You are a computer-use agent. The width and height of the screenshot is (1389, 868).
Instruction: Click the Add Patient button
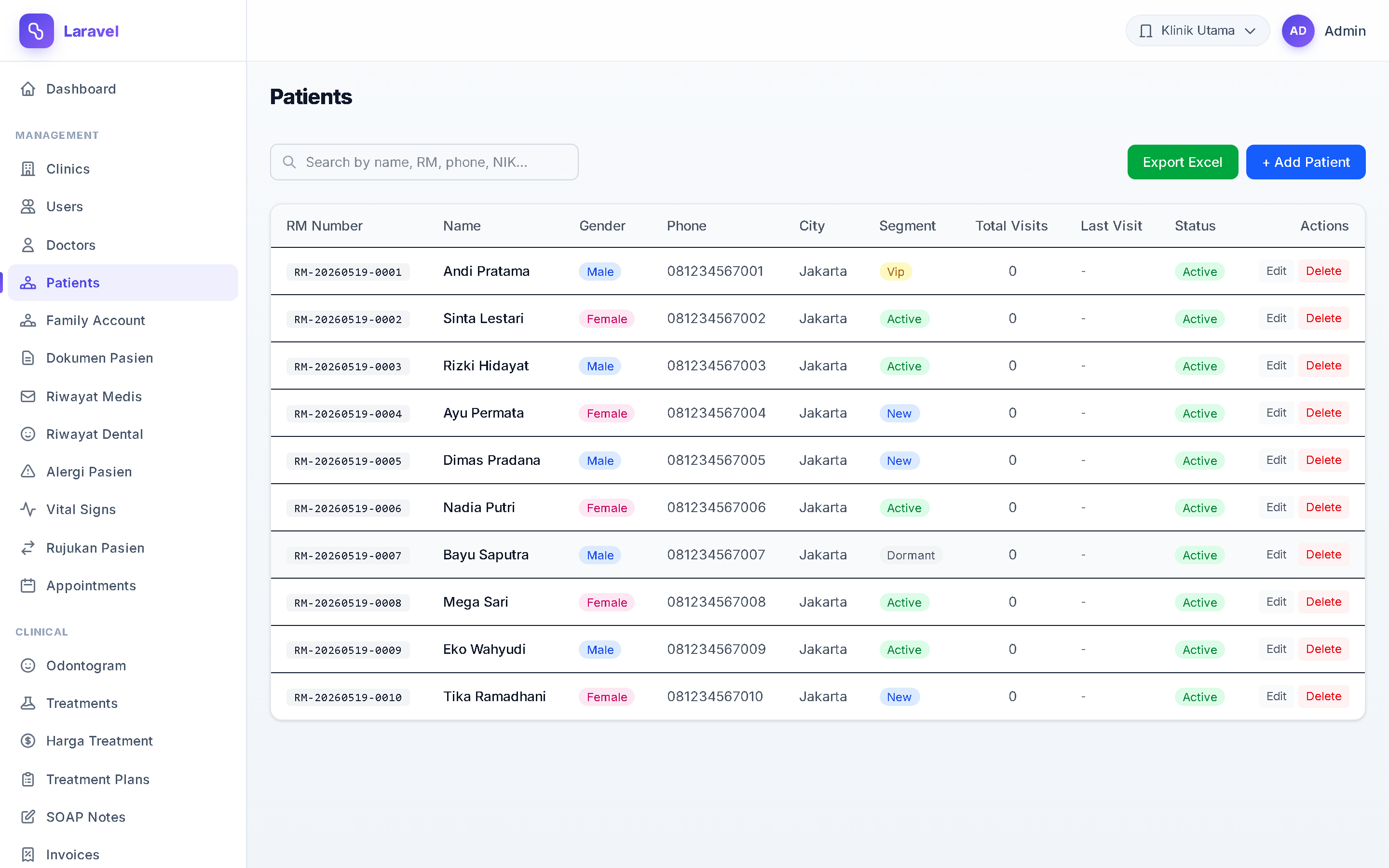[1305, 162]
